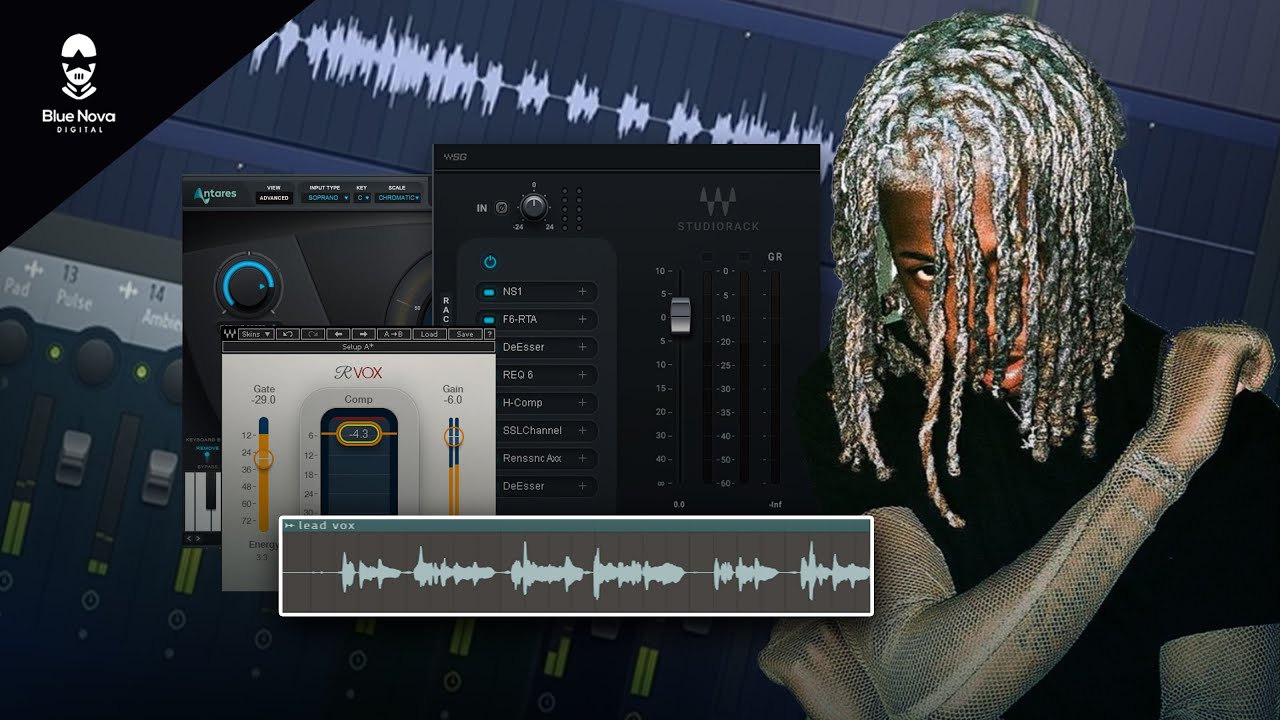Click the phase invert Ø button in StudioRack
This screenshot has width=1280, height=720.
click(x=501, y=208)
